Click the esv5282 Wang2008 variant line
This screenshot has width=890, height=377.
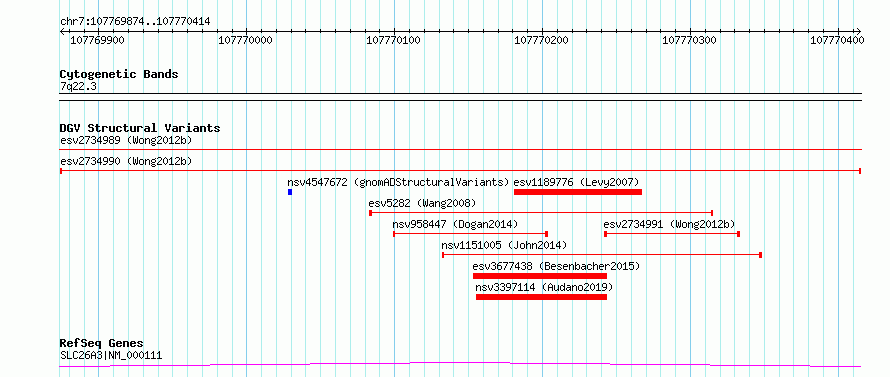(x=541, y=213)
